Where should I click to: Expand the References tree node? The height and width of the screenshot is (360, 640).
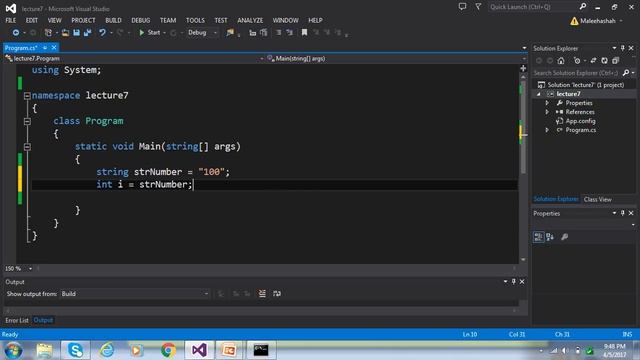pyautogui.click(x=547, y=112)
